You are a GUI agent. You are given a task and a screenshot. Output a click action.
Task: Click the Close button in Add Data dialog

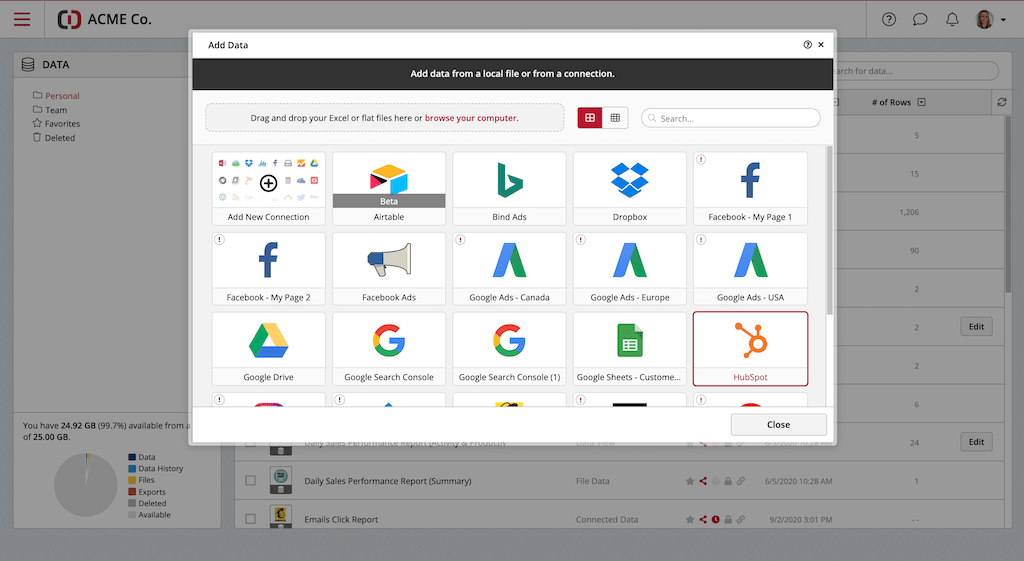[778, 425]
